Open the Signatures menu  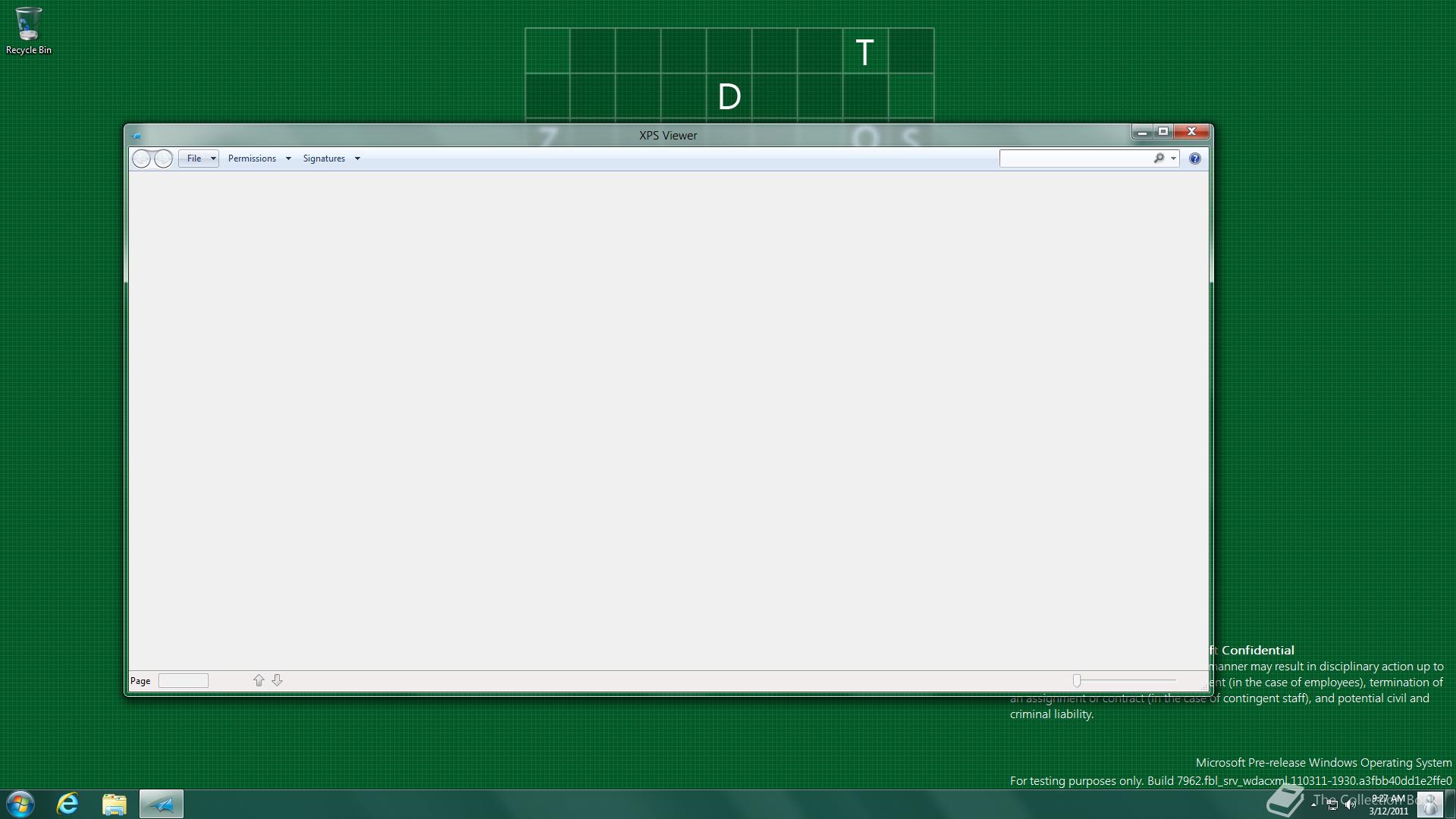[x=325, y=158]
